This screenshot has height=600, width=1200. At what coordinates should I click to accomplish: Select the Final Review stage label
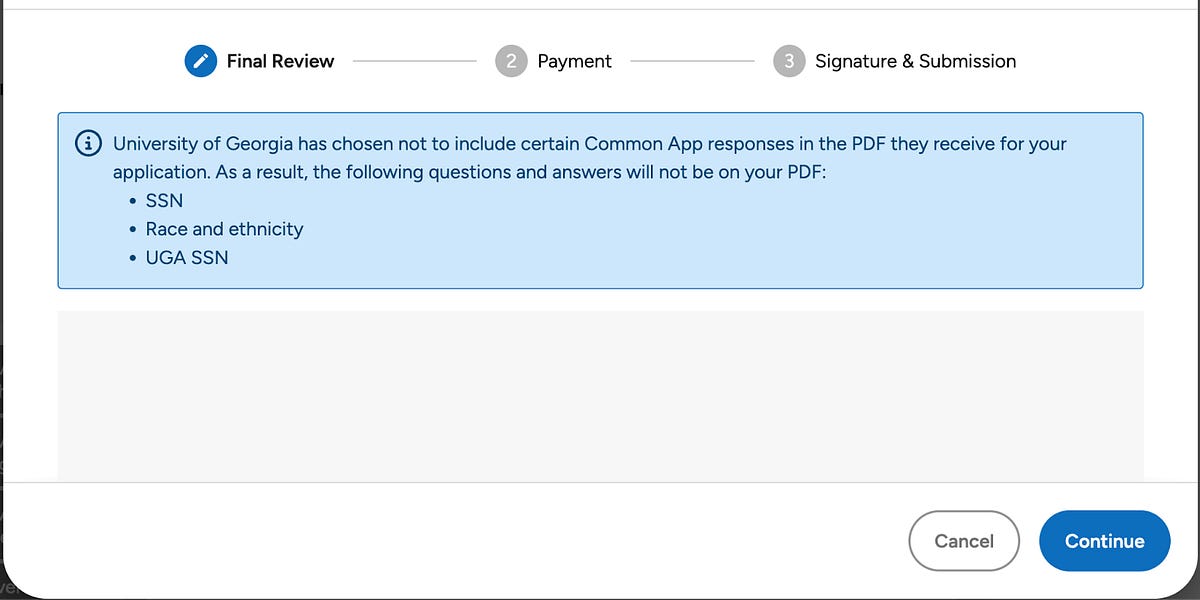(281, 61)
